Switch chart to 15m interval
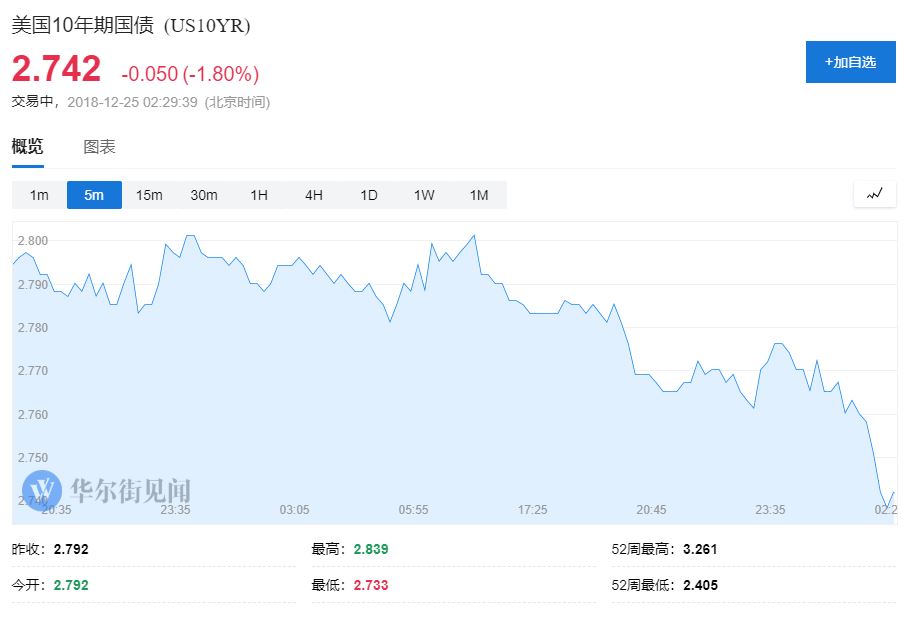The width and height of the screenshot is (917, 628). pyautogui.click(x=149, y=195)
